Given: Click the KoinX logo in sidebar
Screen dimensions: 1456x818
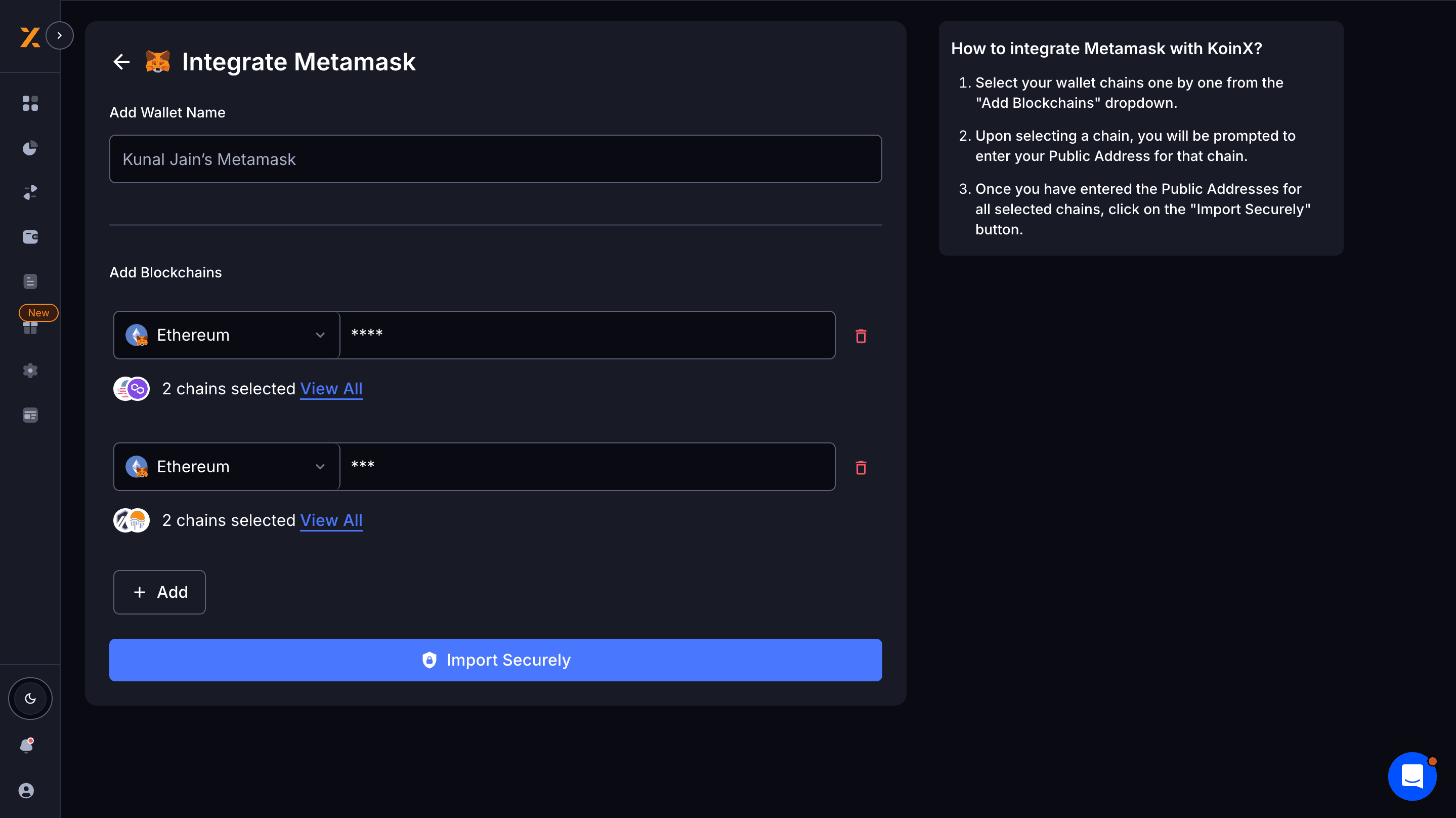Looking at the screenshot, I should pos(30,37).
